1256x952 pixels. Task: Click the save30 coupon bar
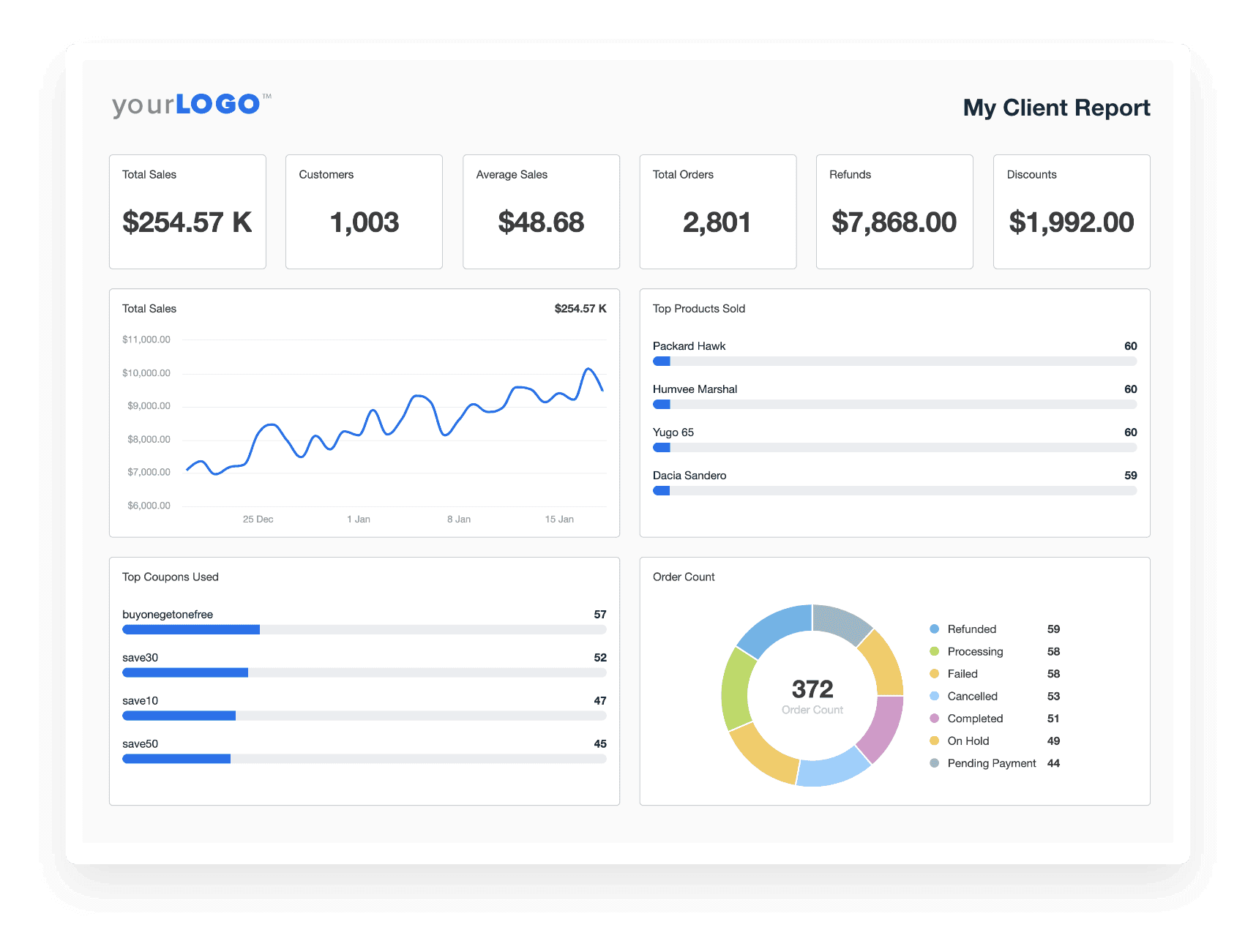[364, 673]
